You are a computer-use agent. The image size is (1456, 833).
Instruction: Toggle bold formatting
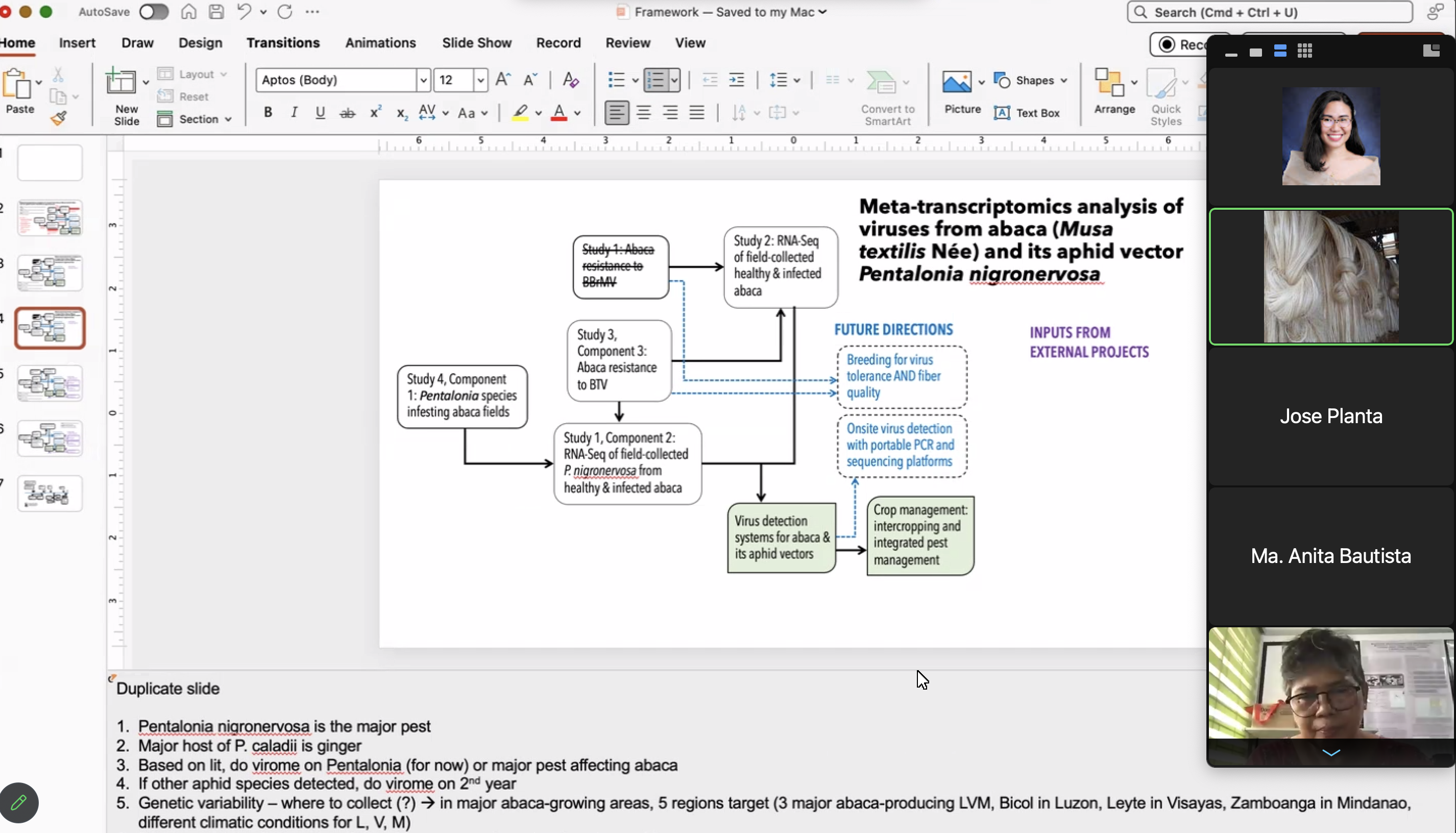[x=268, y=113]
